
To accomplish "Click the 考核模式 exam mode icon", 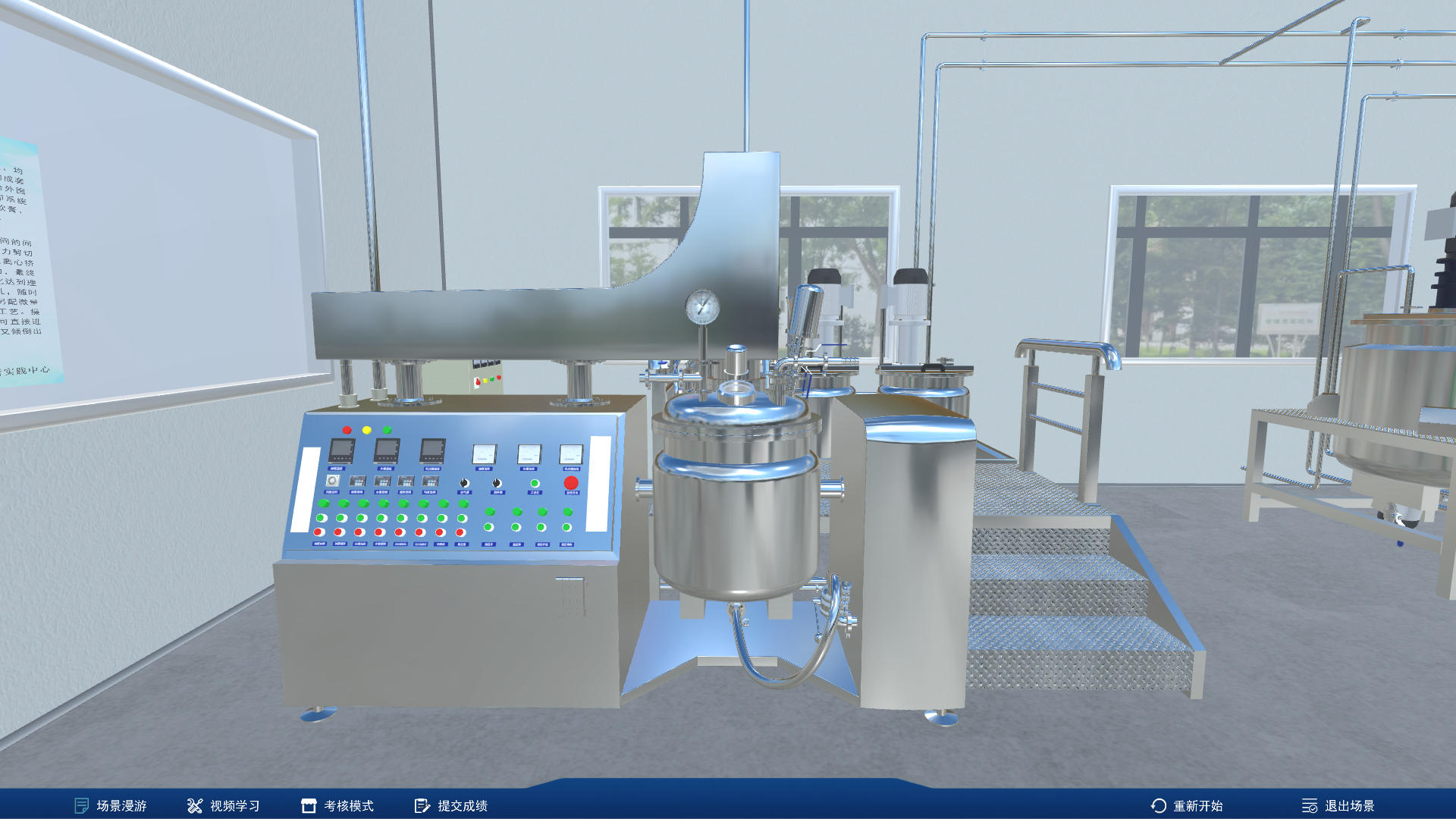I will point(309,805).
